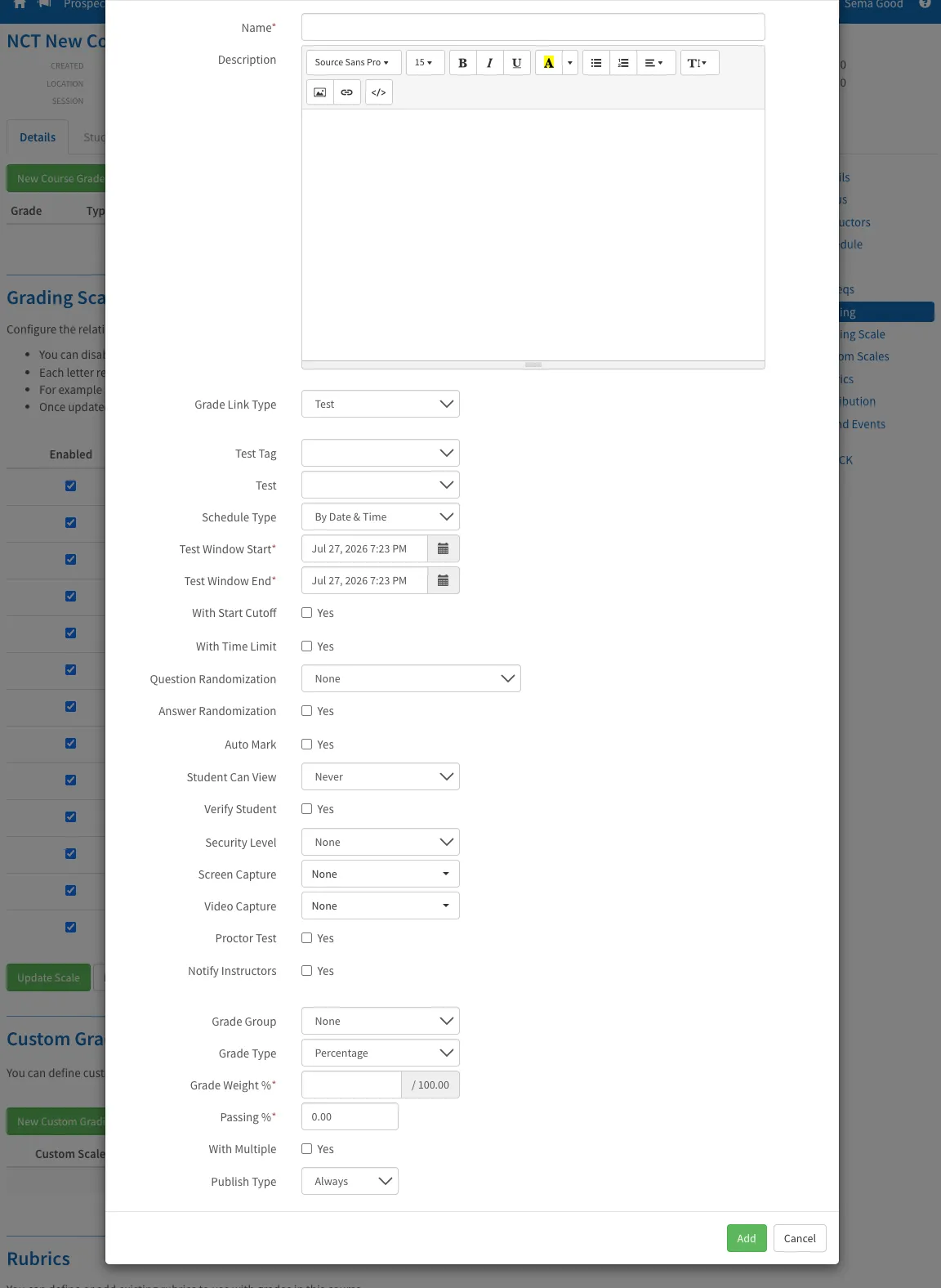Cancel the grade dialog
Image resolution: width=941 pixels, height=1288 pixels.
[x=800, y=1238]
